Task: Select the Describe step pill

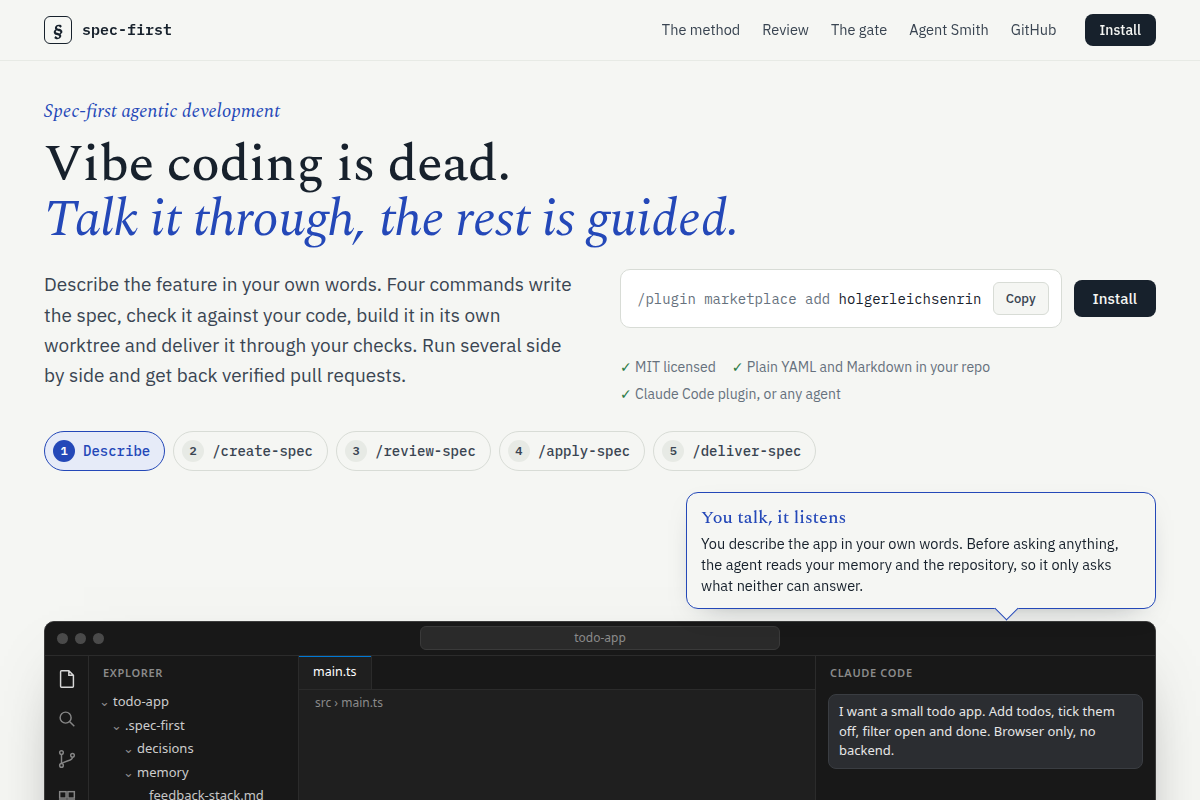Action: pos(104,451)
